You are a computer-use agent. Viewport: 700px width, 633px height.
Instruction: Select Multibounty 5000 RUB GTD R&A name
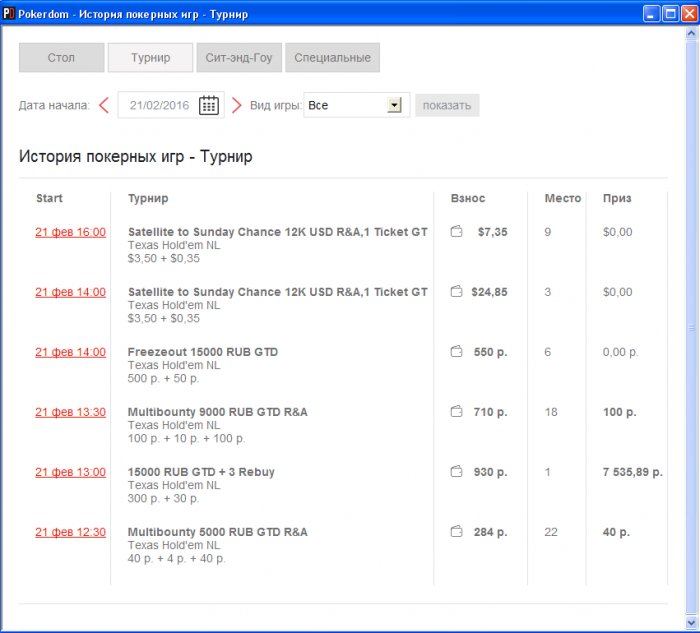pyautogui.click(x=217, y=532)
